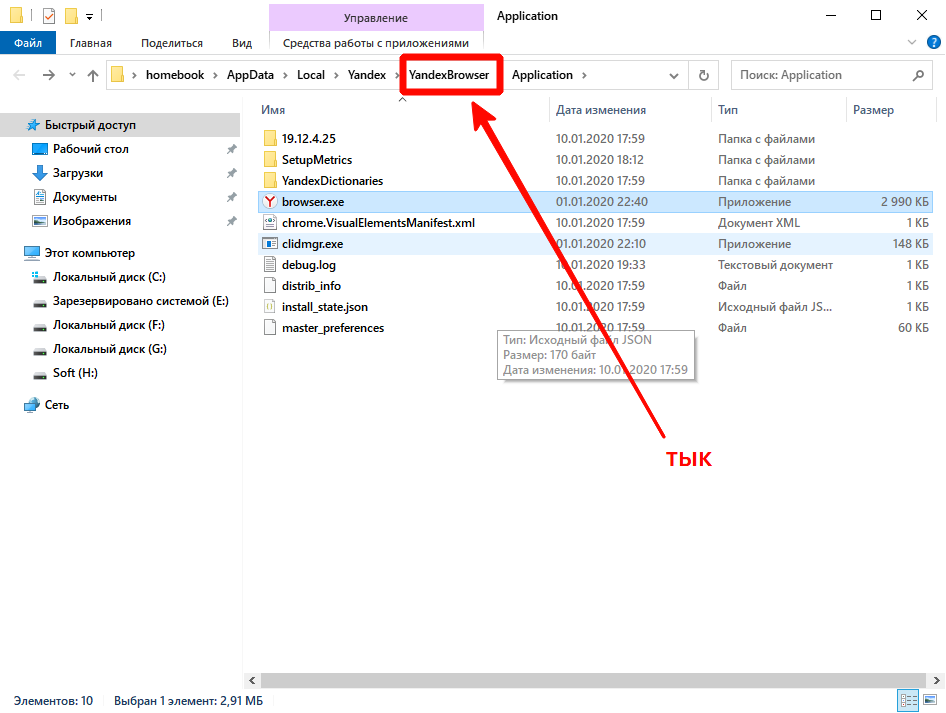Switch to large thumbnails view icon
This screenshot has height=713, width=946.
930,700
